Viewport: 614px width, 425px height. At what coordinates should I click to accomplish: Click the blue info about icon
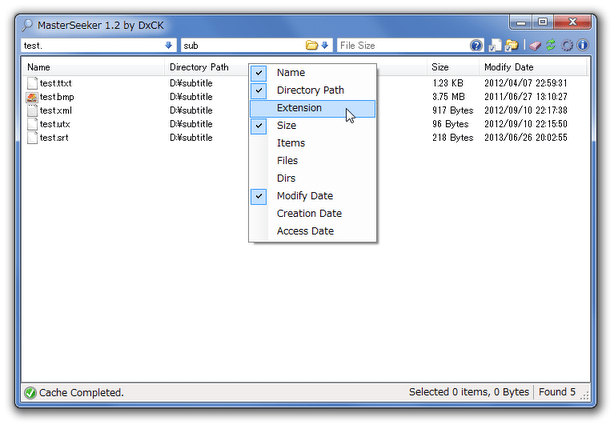(583, 45)
